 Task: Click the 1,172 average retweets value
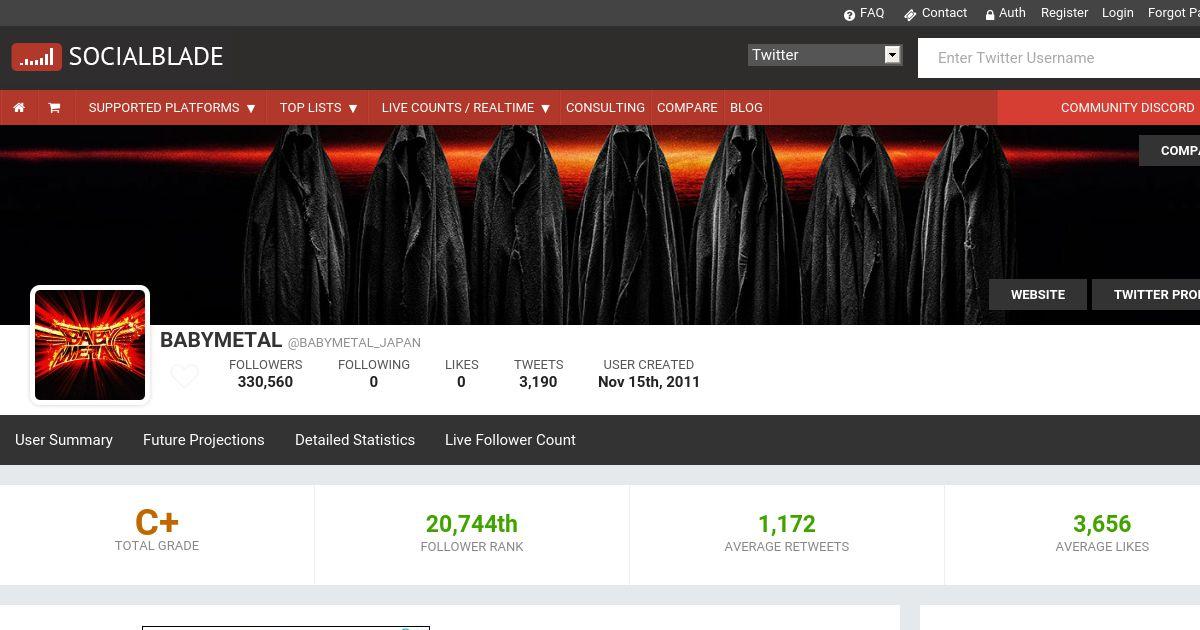point(787,524)
